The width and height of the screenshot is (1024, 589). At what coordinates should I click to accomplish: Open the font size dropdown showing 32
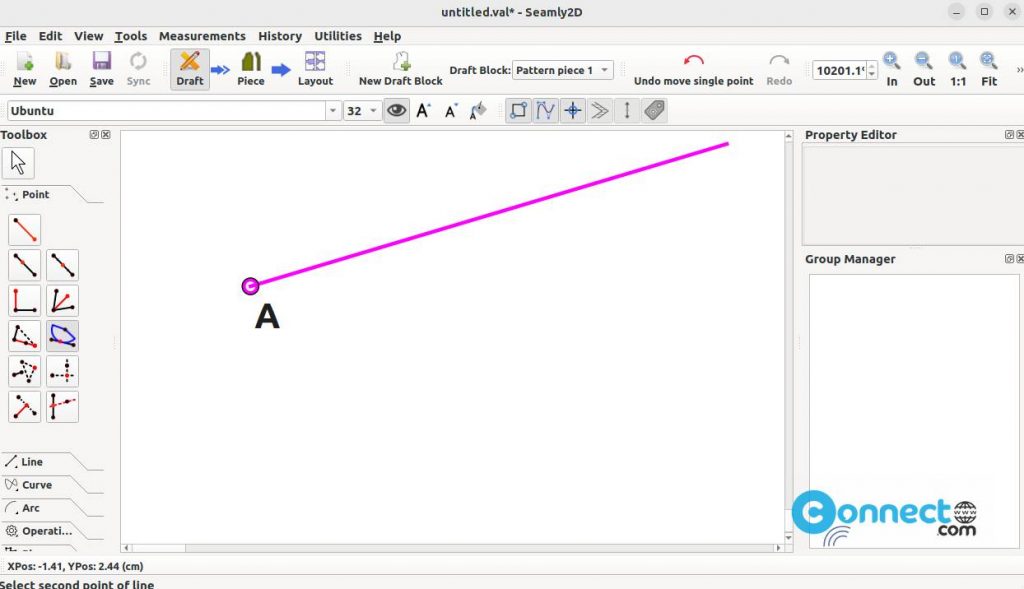point(361,110)
